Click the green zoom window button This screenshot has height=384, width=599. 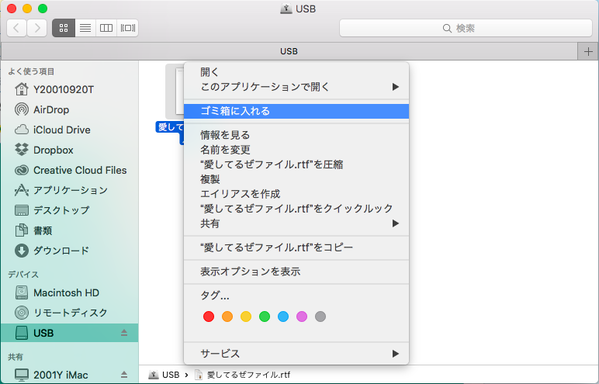point(43,8)
